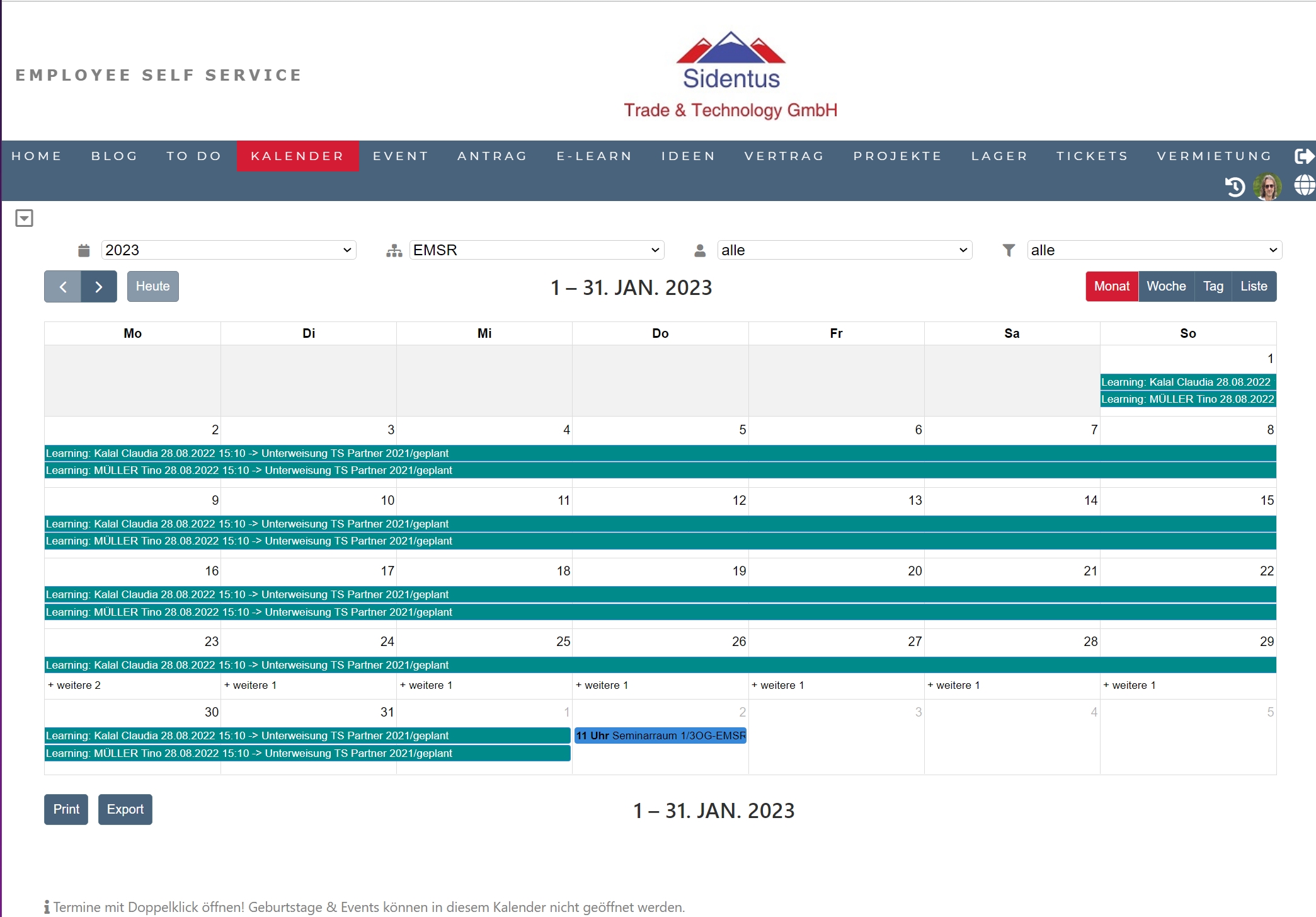
Task: Expand the collapsed panel arrow box
Action: point(24,218)
